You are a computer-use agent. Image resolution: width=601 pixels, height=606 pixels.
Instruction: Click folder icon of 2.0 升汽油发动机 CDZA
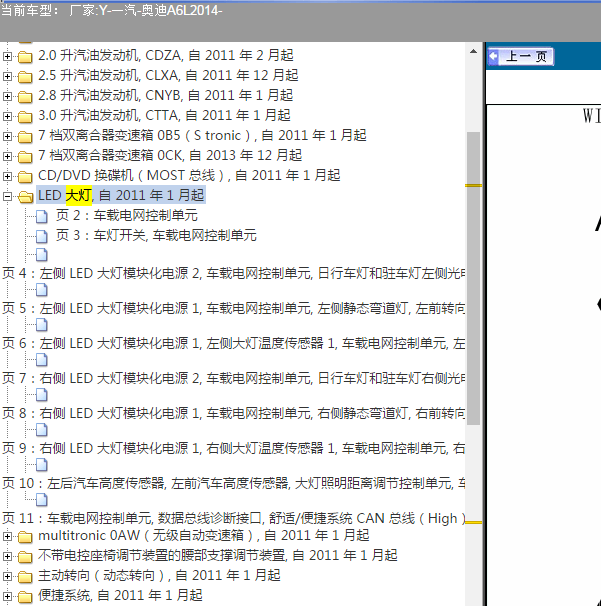[25, 57]
